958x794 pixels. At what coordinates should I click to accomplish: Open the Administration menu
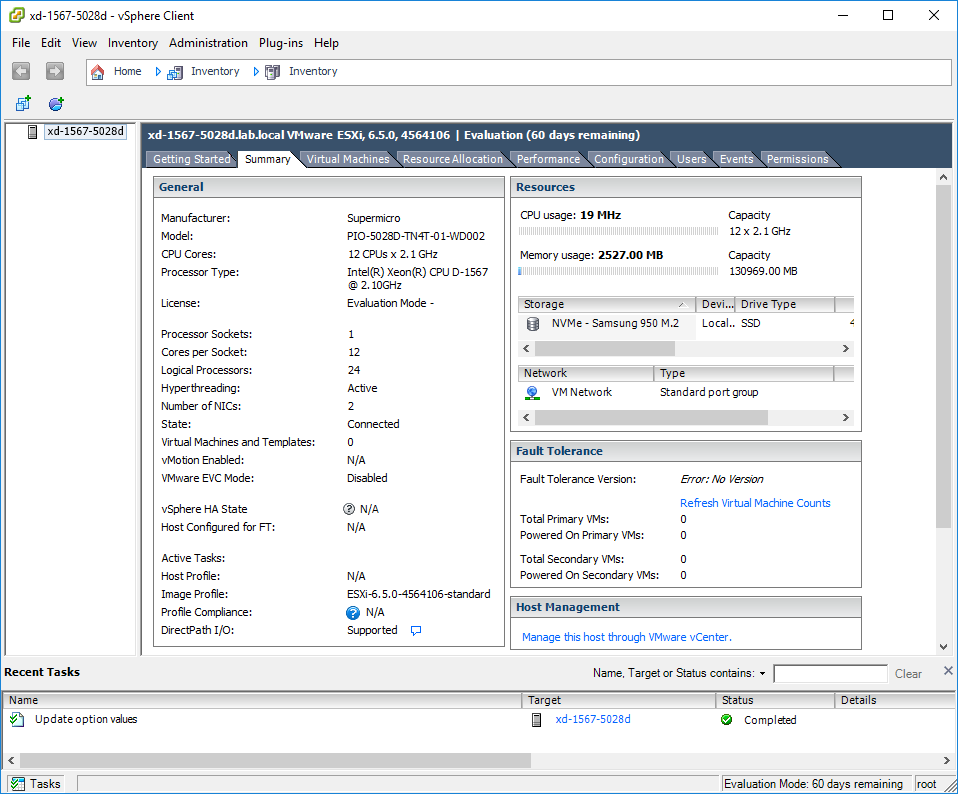[208, 43]
